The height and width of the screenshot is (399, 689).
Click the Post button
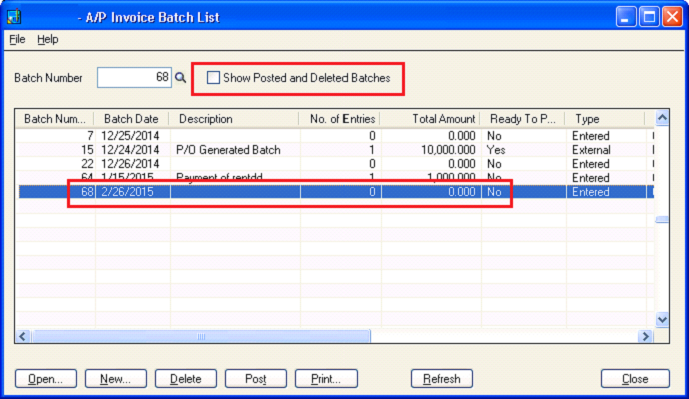[256, 379]
